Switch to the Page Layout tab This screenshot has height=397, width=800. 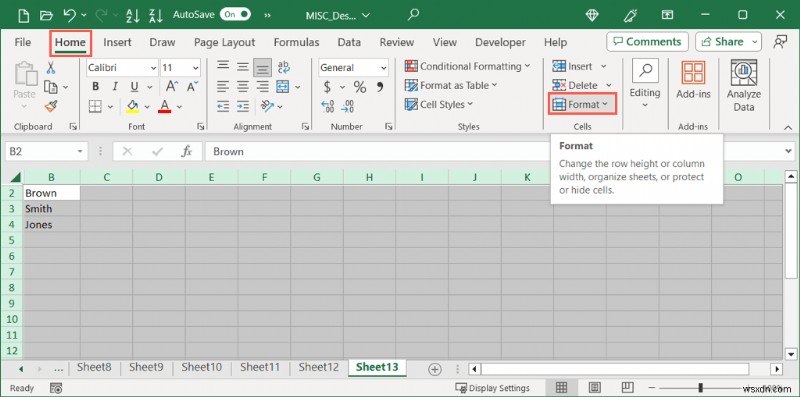point(224,42)
